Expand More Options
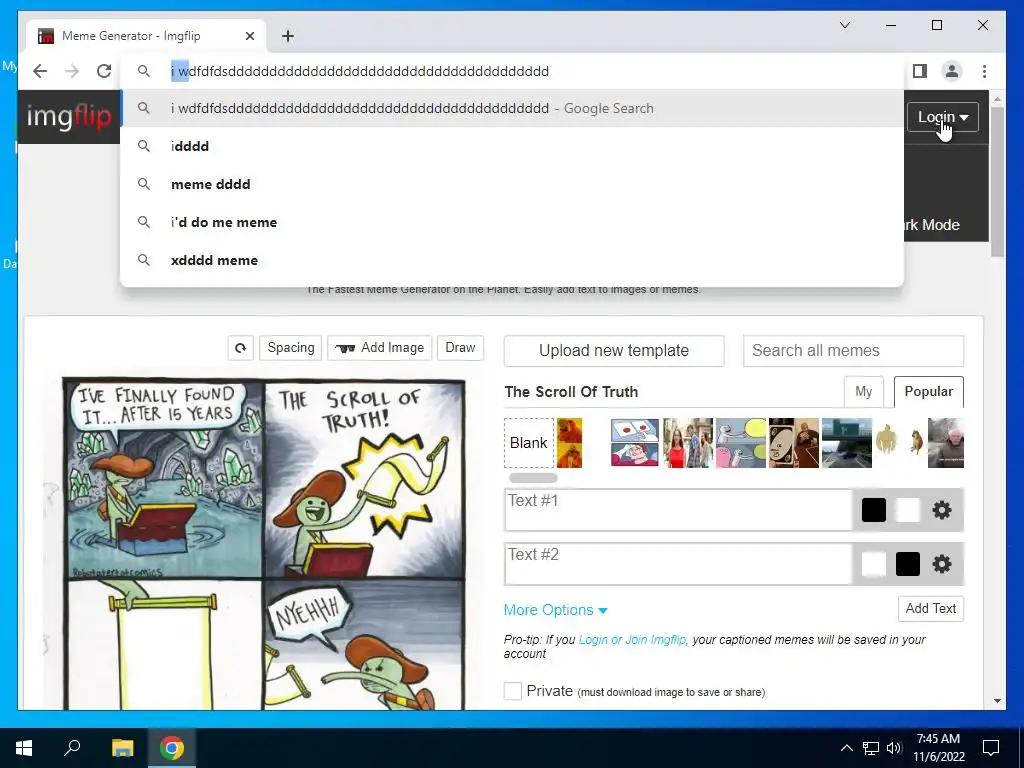Image resolution: width=1024 pixels, height=768 pixels. [x=555, y=610]
